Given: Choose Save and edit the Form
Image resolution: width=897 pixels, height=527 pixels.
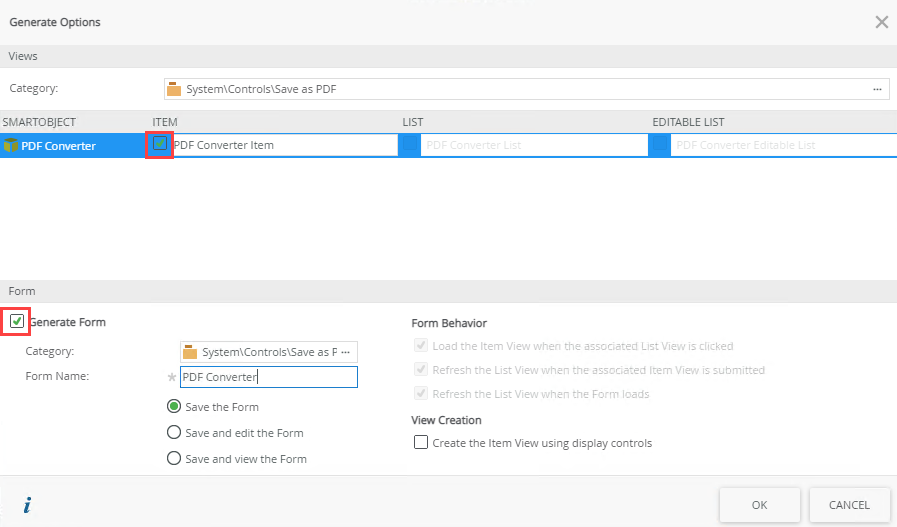Looking at the screenshot, I should pos(174,433).
